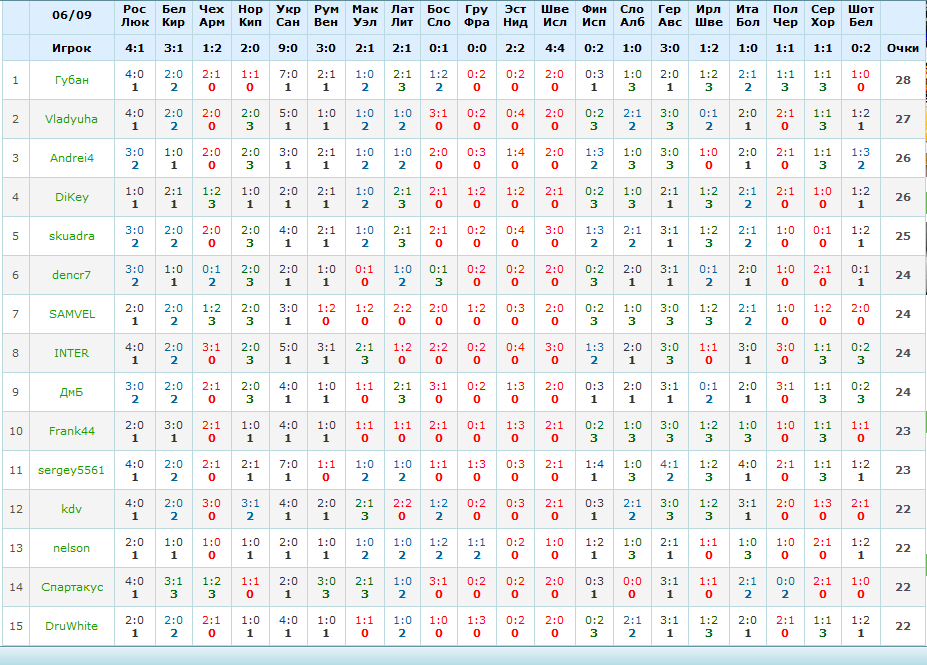Click the Шот Бел match header

(861, 16)
